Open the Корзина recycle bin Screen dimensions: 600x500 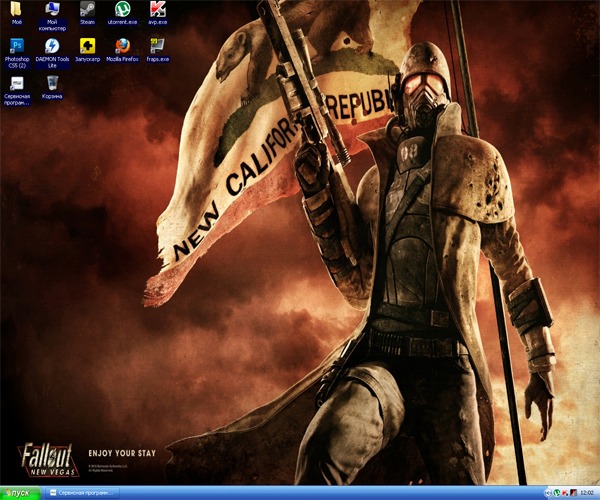[52, 88]
